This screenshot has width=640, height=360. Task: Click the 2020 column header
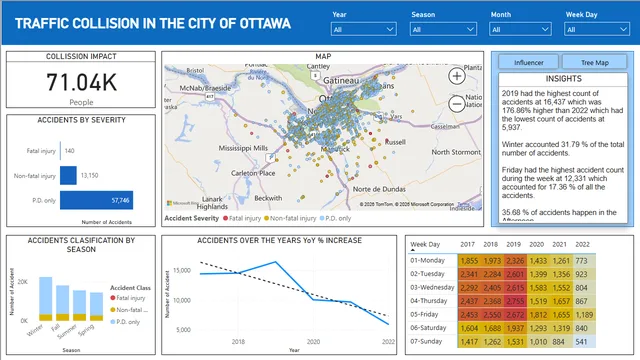tap(536, 244)
